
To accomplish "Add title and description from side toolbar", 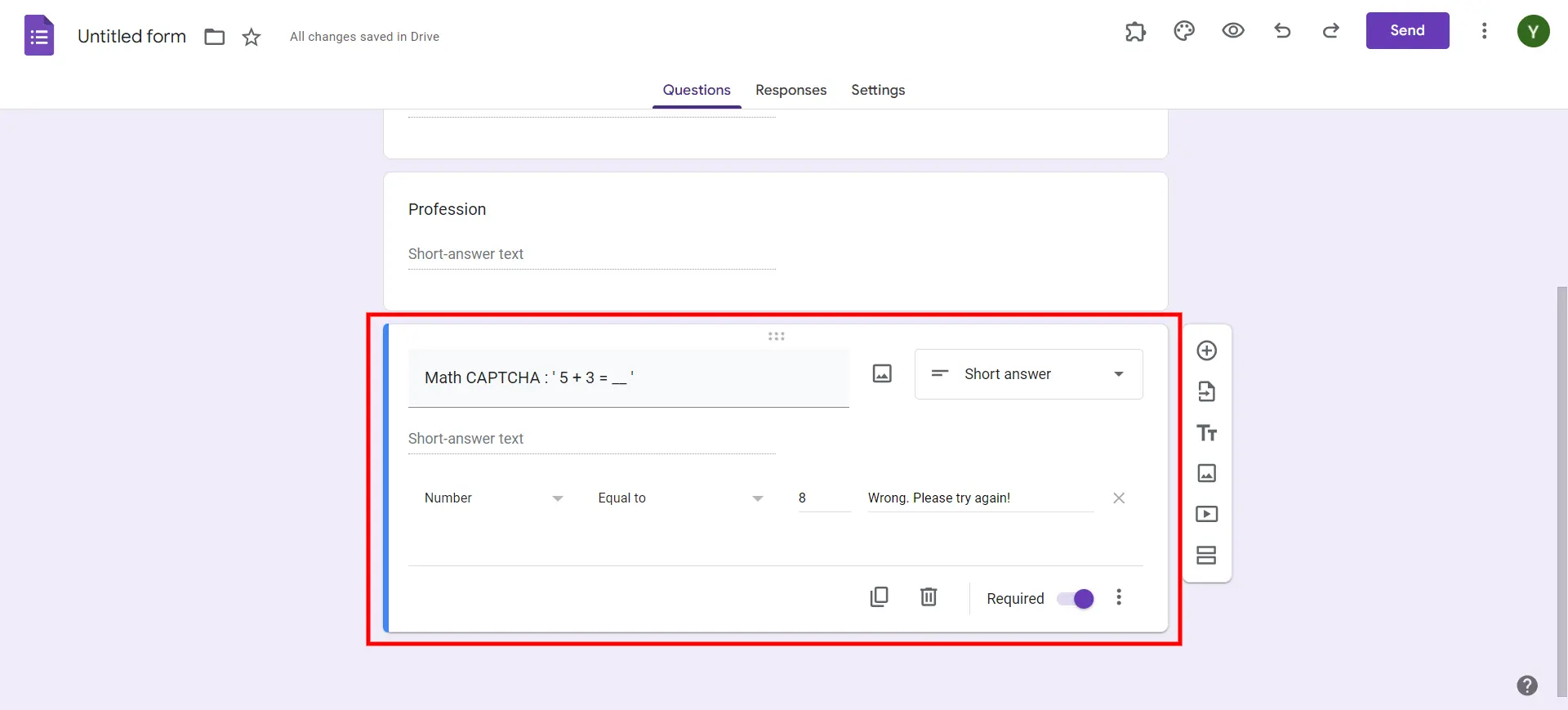I will click(x=1207, y=432).
